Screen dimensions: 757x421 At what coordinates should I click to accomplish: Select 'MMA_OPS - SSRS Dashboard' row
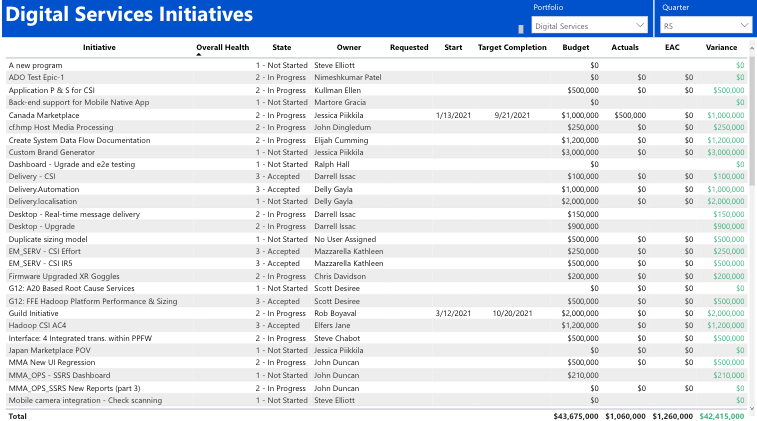(377, 376)
